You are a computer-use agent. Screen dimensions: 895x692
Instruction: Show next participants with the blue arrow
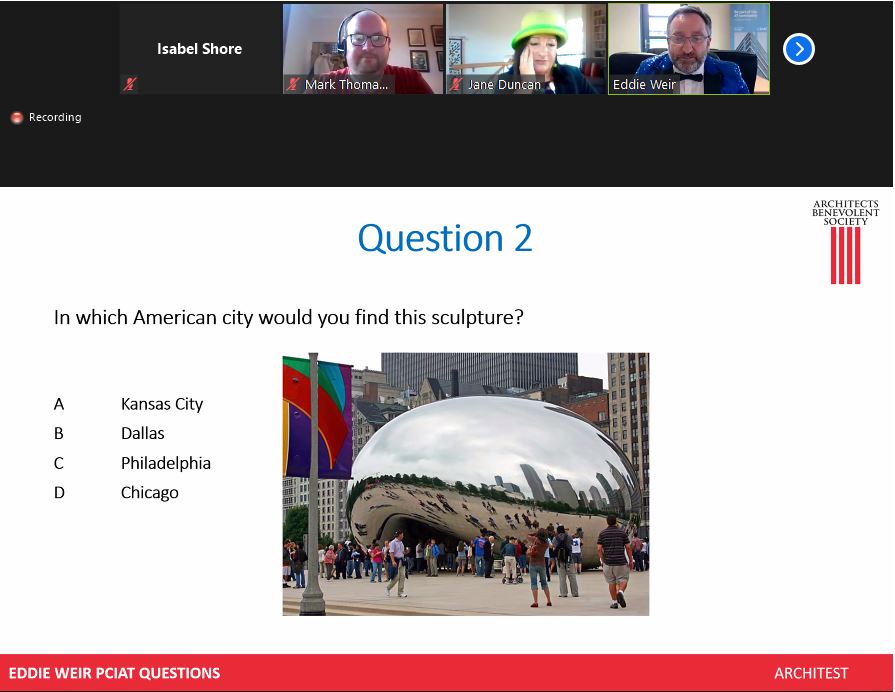799,50
